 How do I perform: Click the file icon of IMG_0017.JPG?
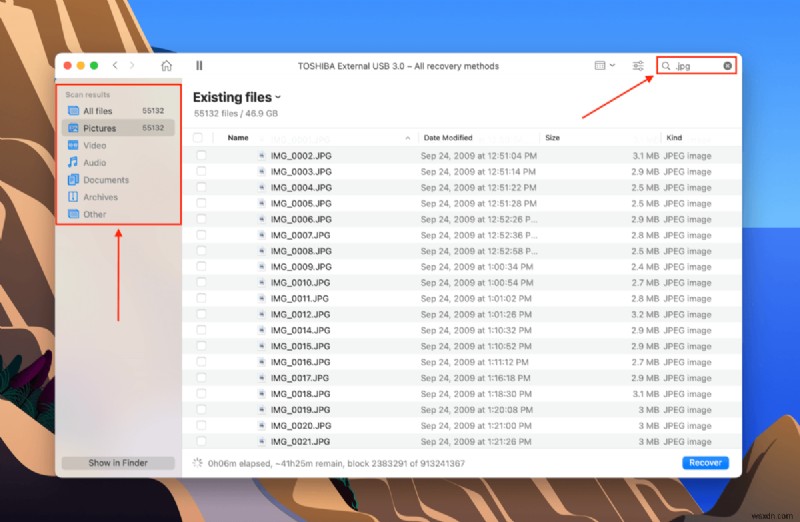(262, 378)
